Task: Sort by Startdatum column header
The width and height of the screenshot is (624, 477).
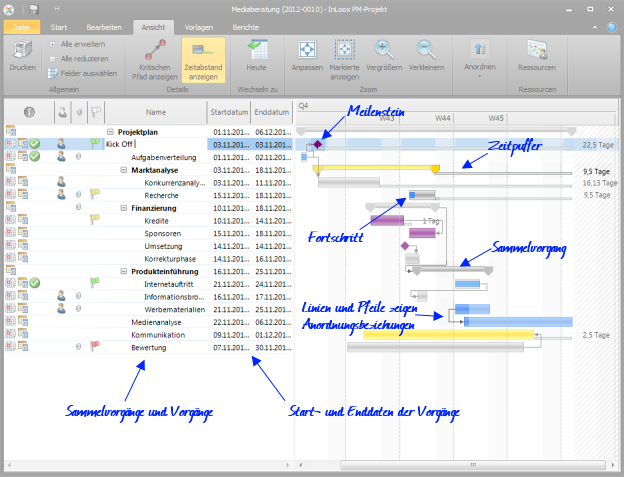Action: click(229, 112)
